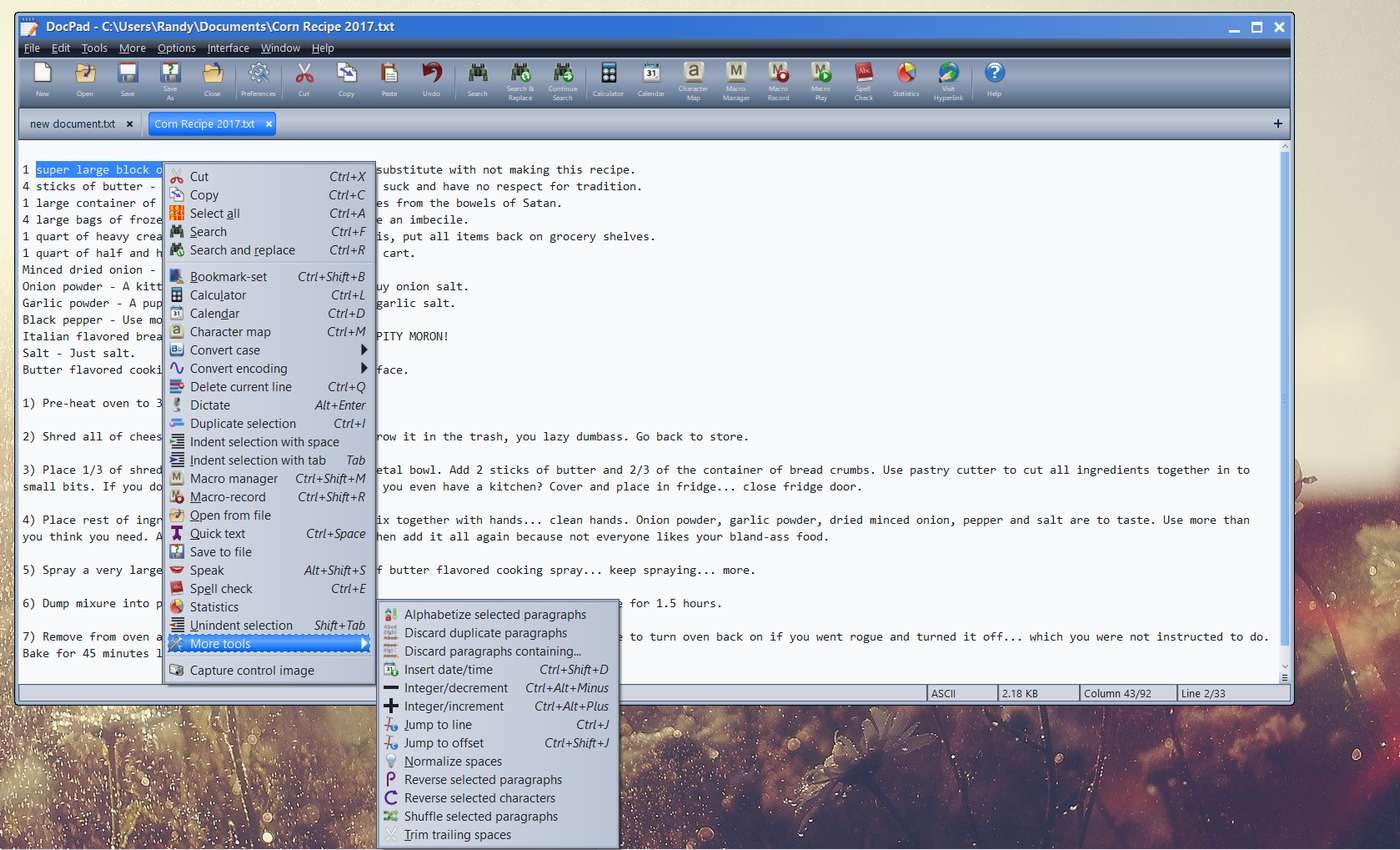
Task: Expand the Convert case submenu
Action: pos(270,350)
